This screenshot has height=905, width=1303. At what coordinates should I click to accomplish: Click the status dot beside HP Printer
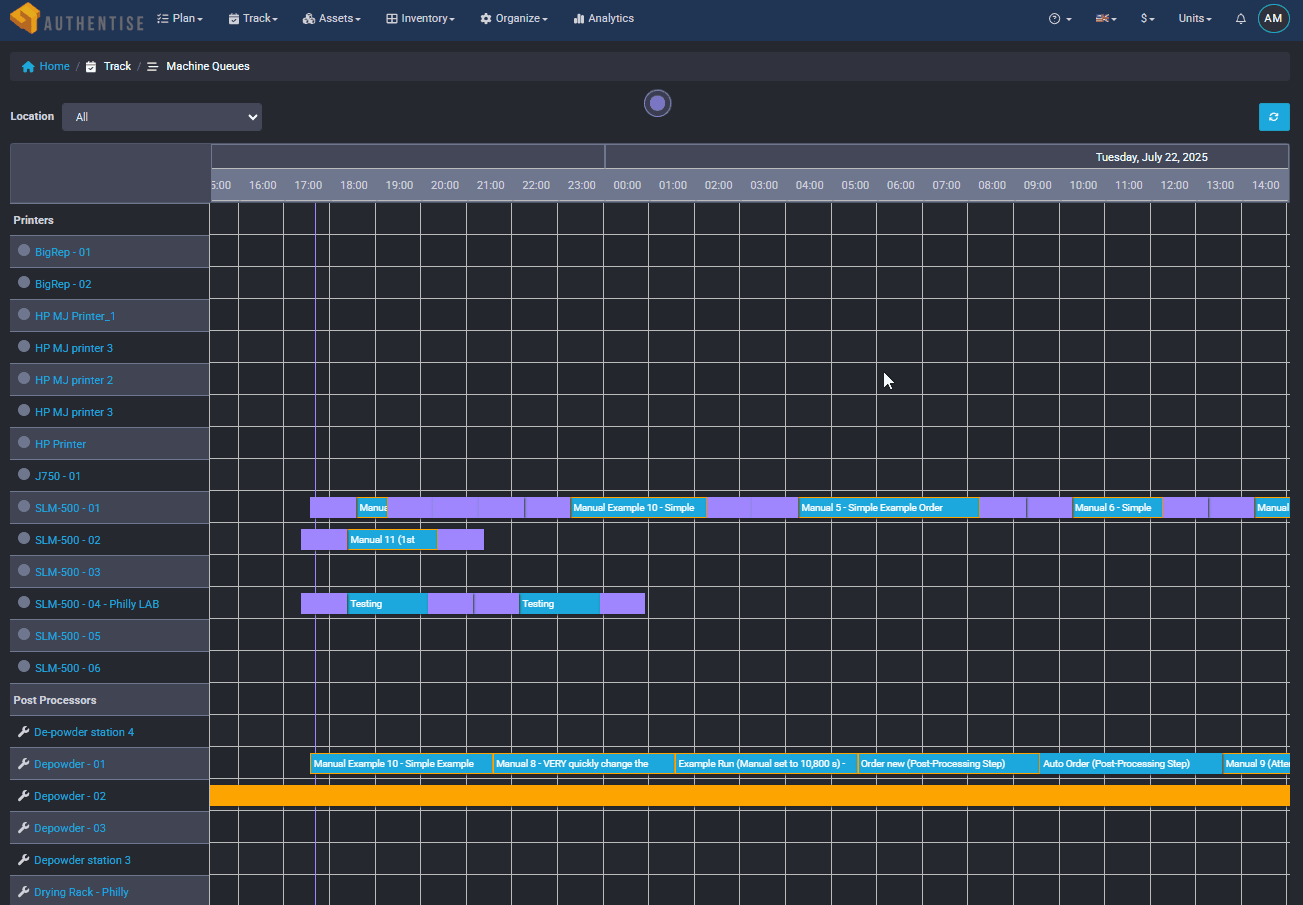click(x=23, y=443)
